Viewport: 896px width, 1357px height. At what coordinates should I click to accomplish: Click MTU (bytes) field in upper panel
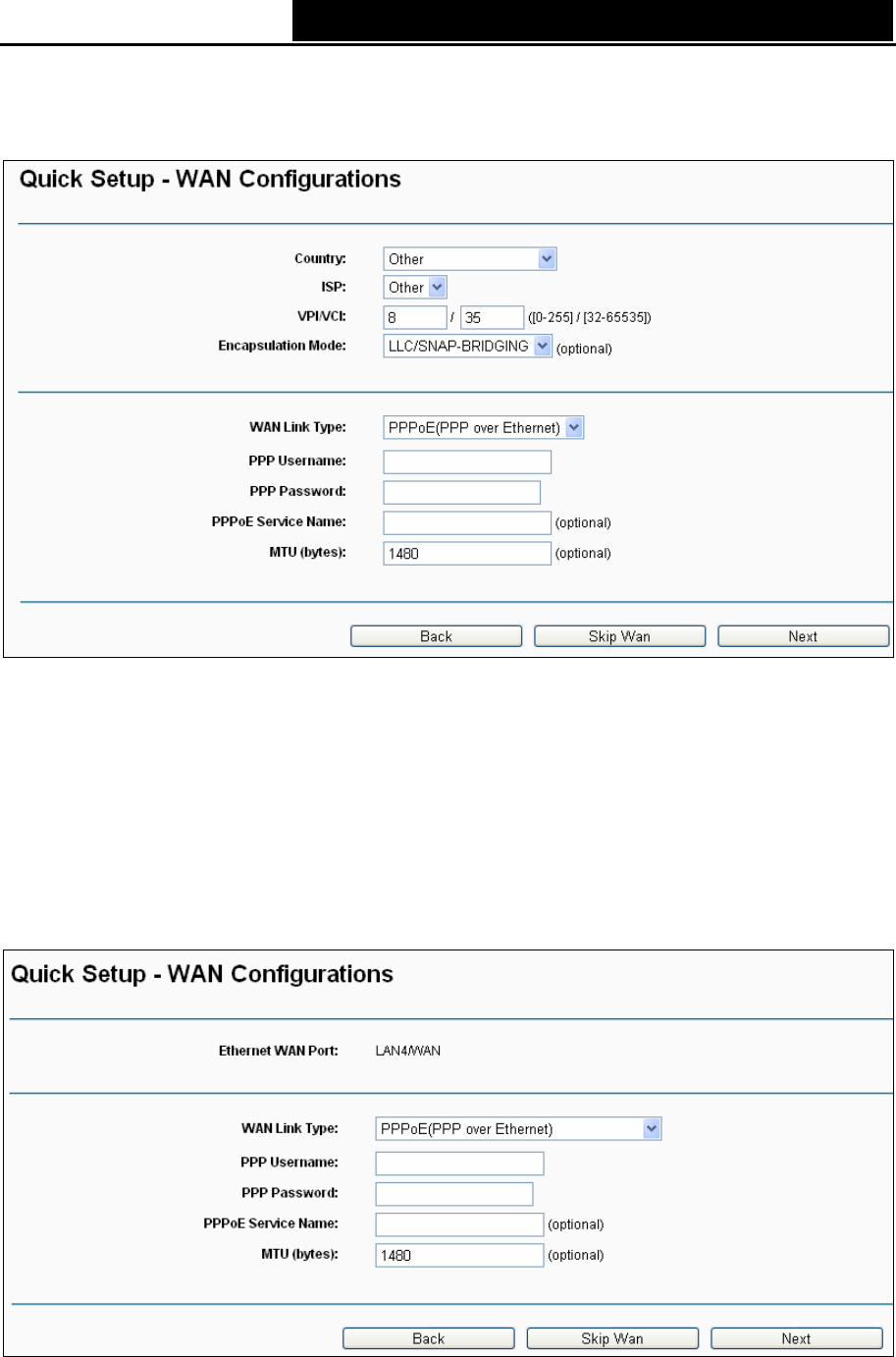tap(467, 553)
